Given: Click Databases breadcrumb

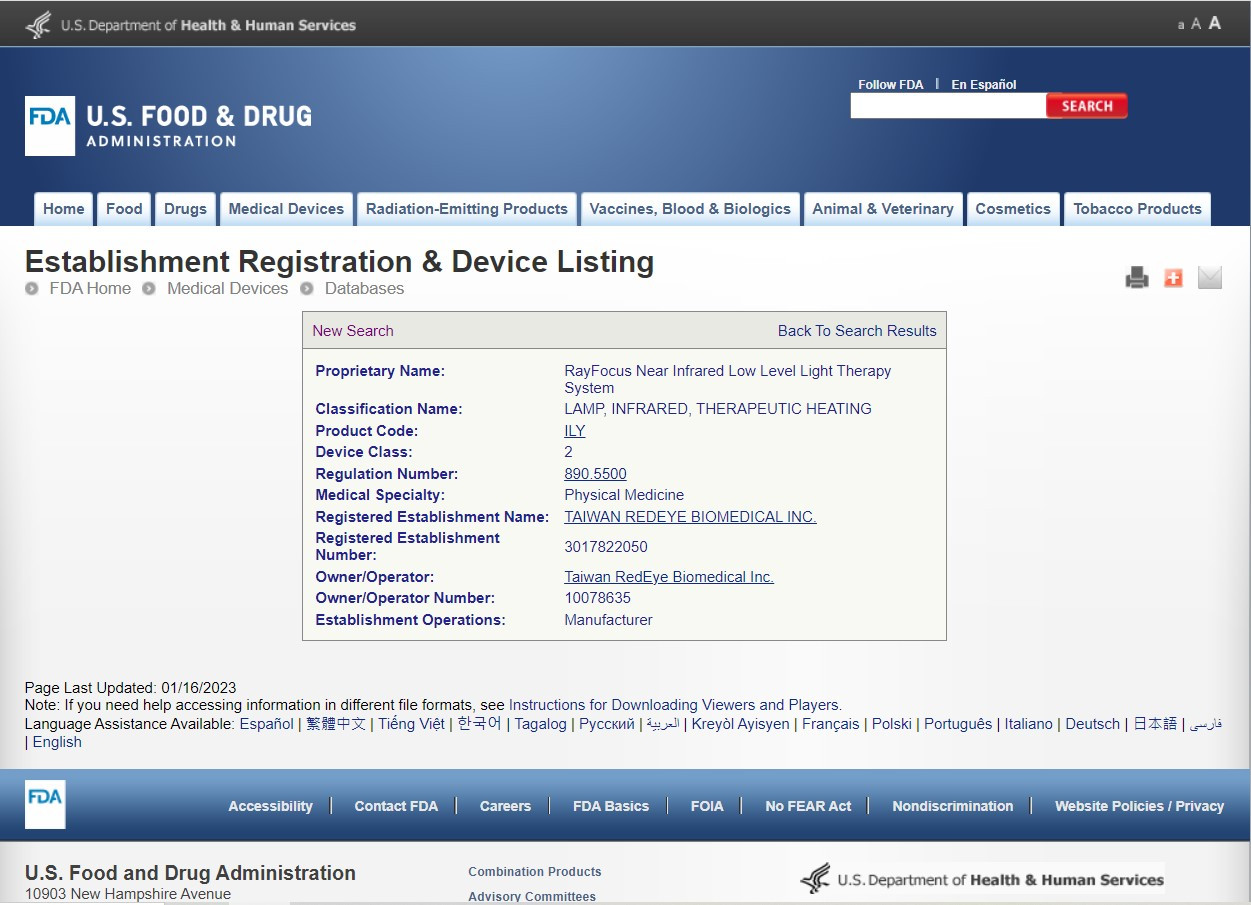Looking at the screenshot, I should pyautogui.click(x=364, y=288).
